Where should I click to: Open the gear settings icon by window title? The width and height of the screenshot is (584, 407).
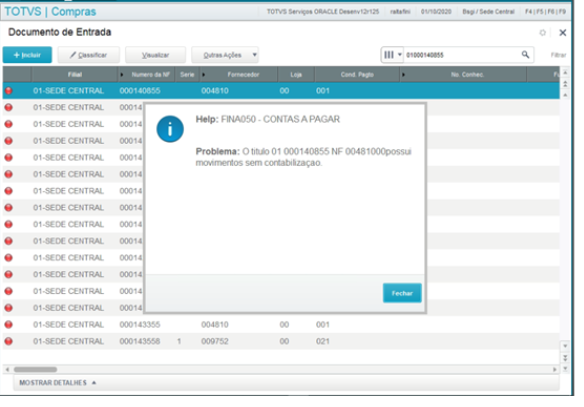point(543,33)
